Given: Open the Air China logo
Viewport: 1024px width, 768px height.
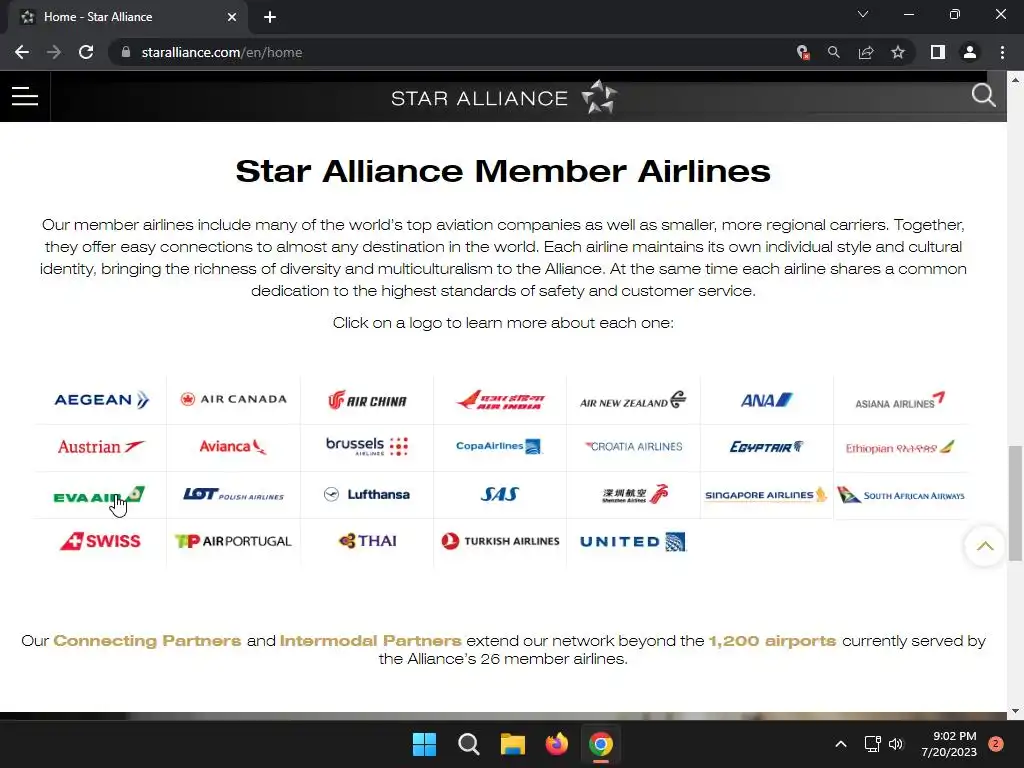Looking at the screenshot, I should click(x=367, y=400).
